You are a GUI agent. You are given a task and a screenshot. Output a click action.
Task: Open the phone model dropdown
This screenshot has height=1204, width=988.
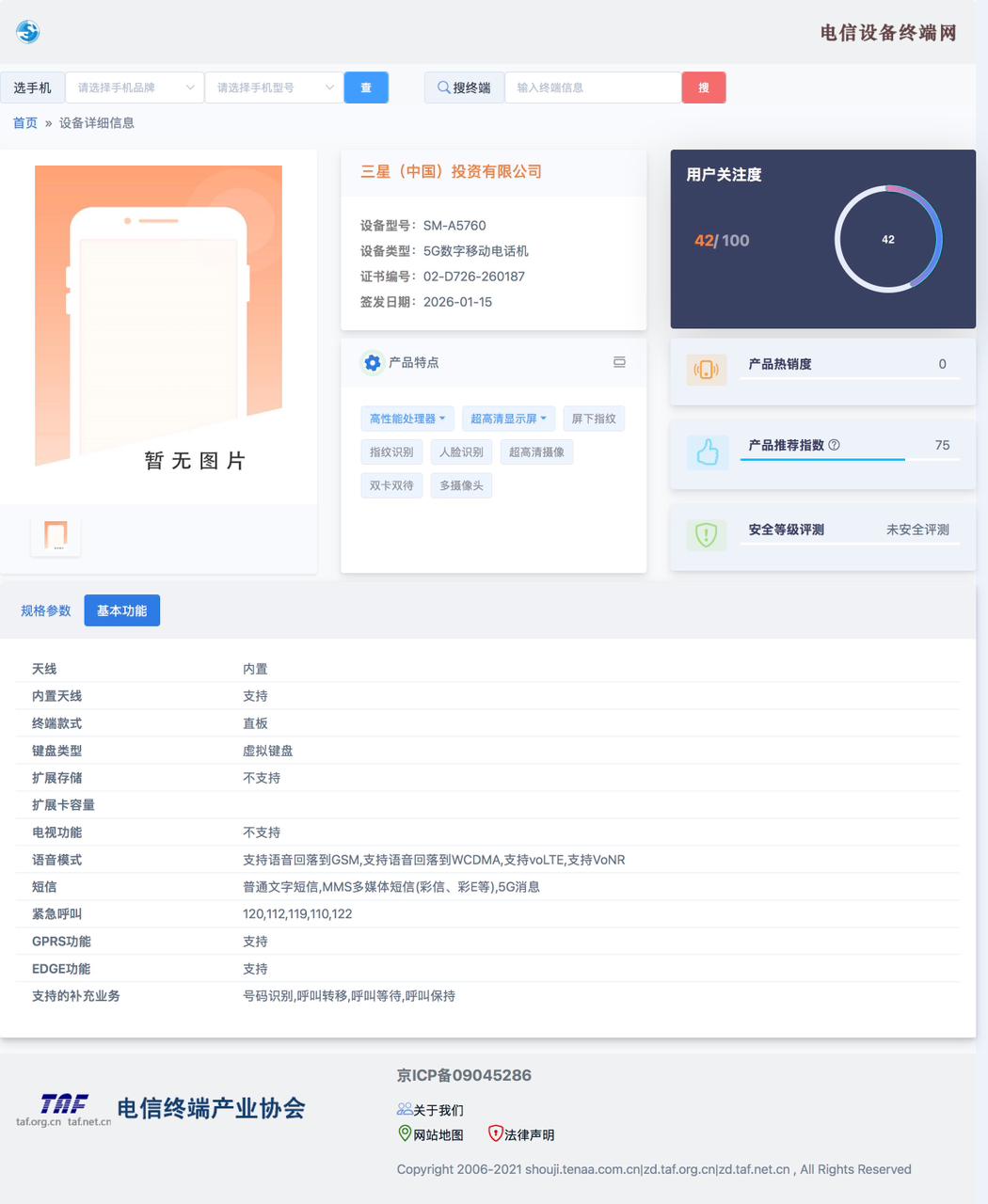[274, 87]
